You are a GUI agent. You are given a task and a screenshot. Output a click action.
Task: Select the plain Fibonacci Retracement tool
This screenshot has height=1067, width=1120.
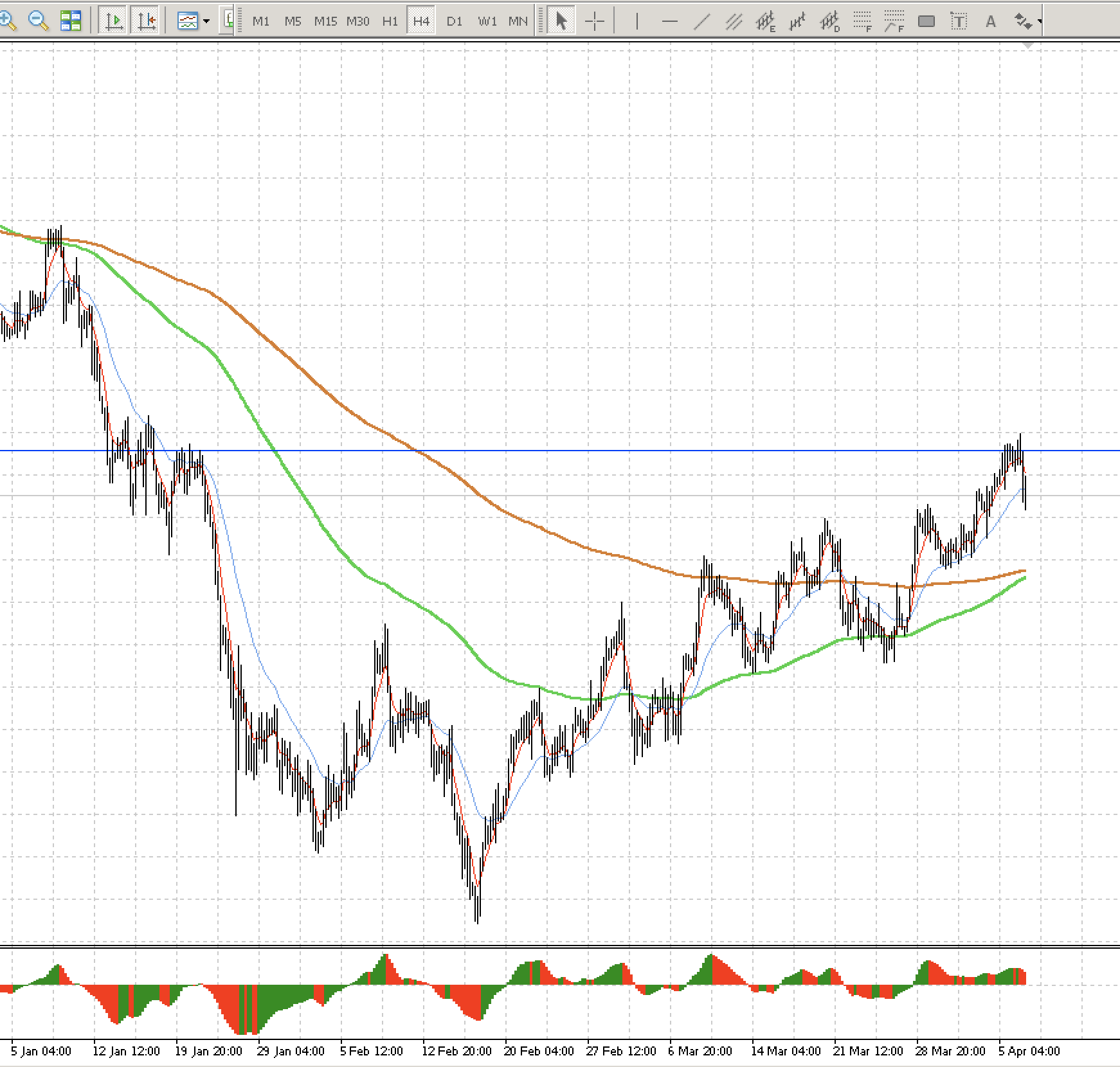tap(862, 22)
